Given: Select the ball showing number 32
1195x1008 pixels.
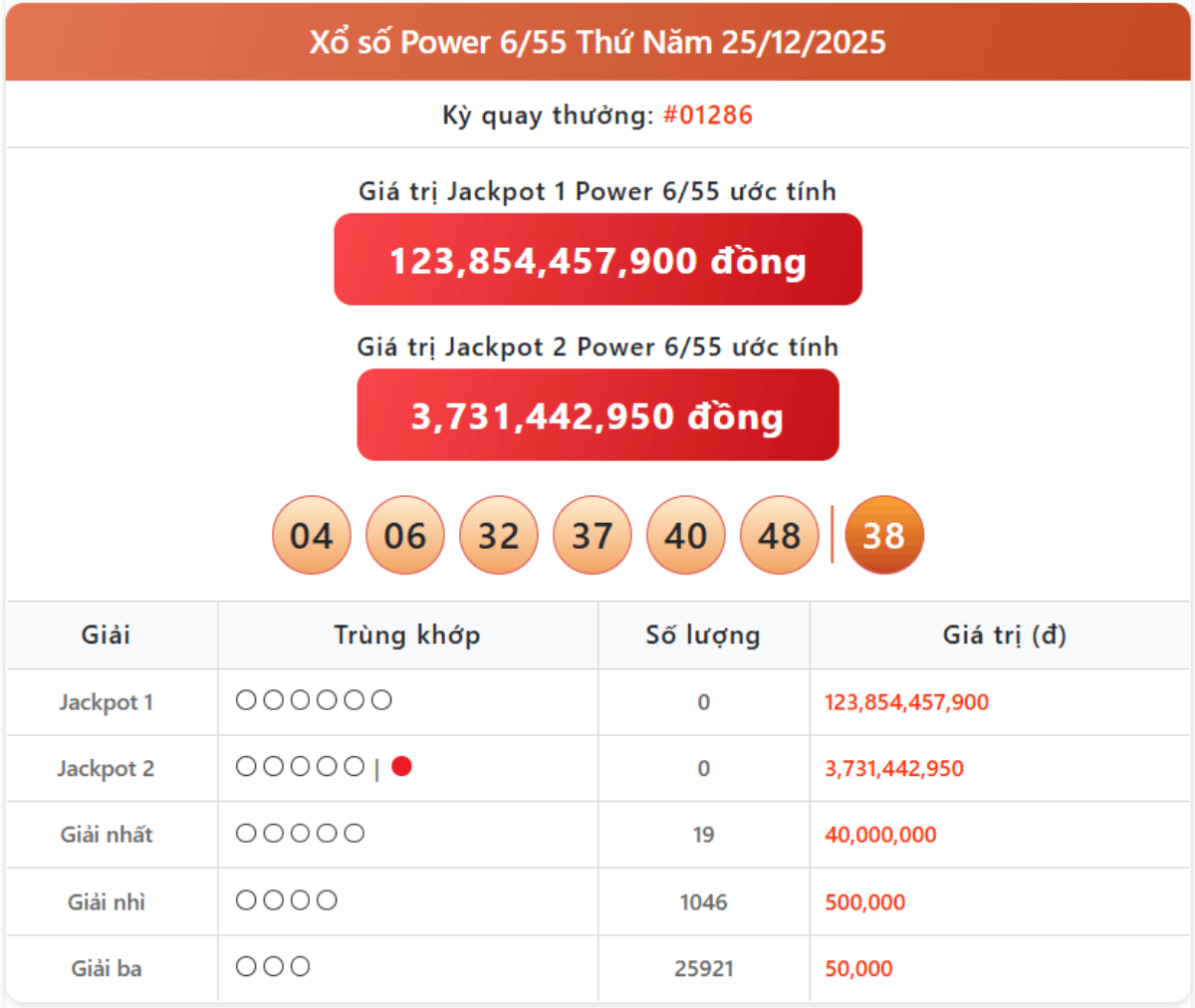Looking at the screenshot, I should (x=498, y=536).
